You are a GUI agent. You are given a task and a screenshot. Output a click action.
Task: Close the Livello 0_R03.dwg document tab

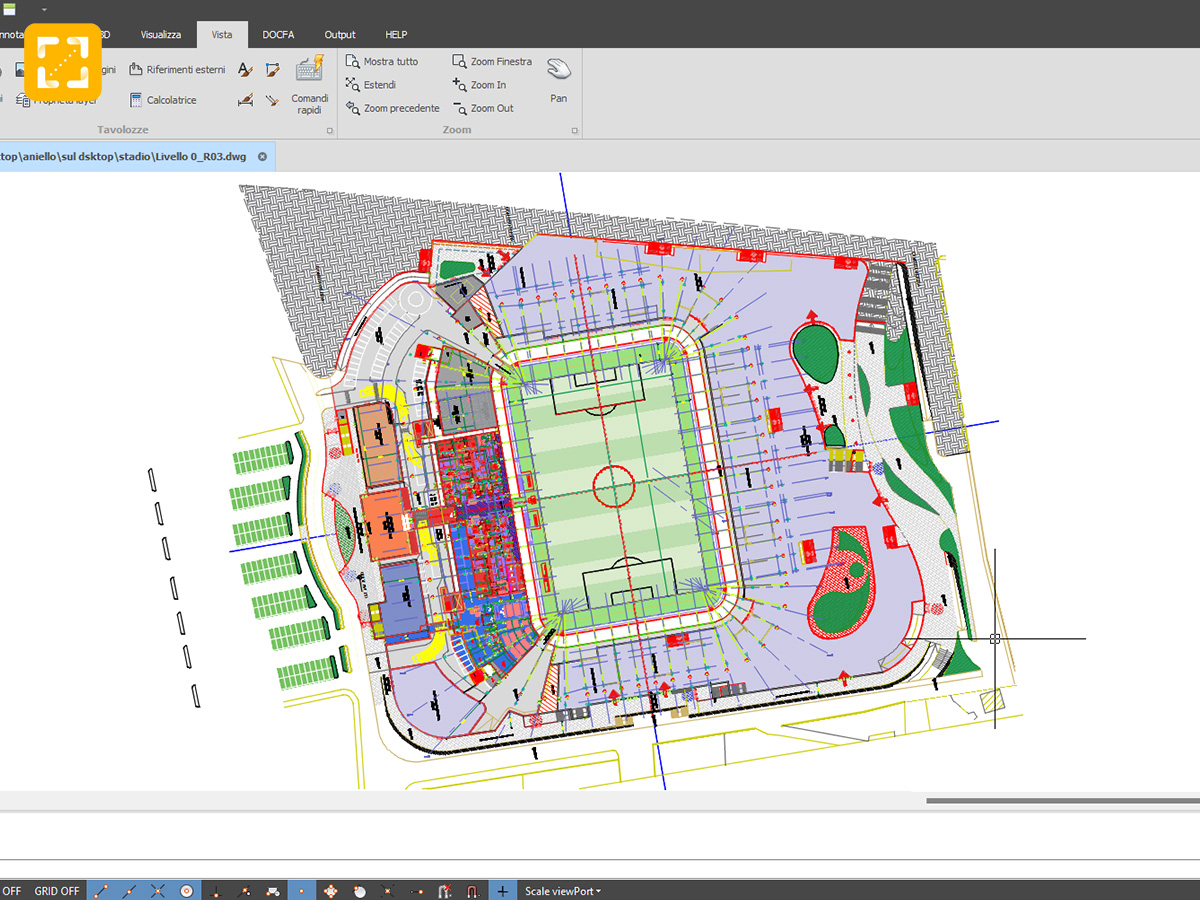(x=262, y=157)
